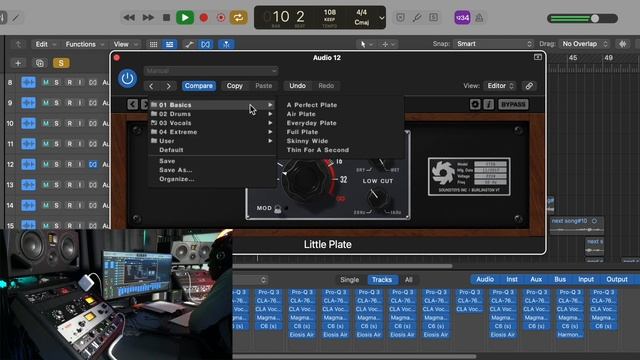Screen dimensions: 640x360
Task: Toggle the global Solo S button
Action: [x=61, y=63]
